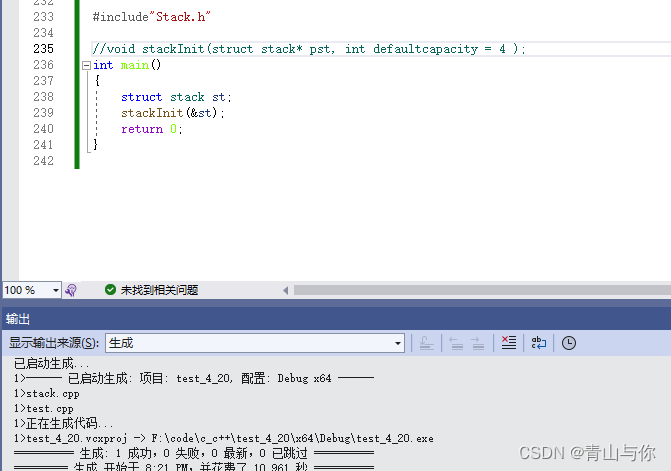Go to next message in output
This screenshot has width=671, height=471.
pos(478,343)
